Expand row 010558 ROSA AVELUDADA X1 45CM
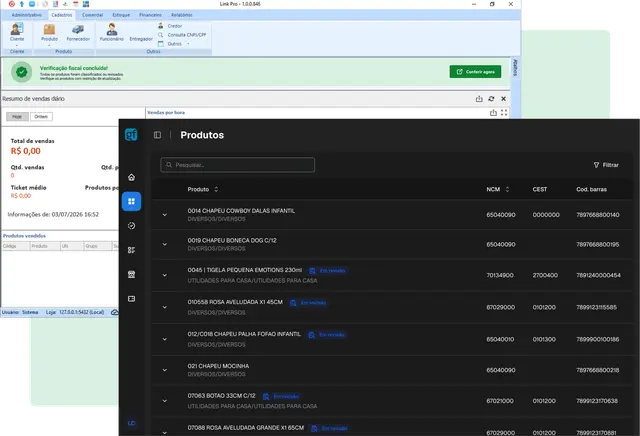This screenshot has height=436, width=640. 164,307
